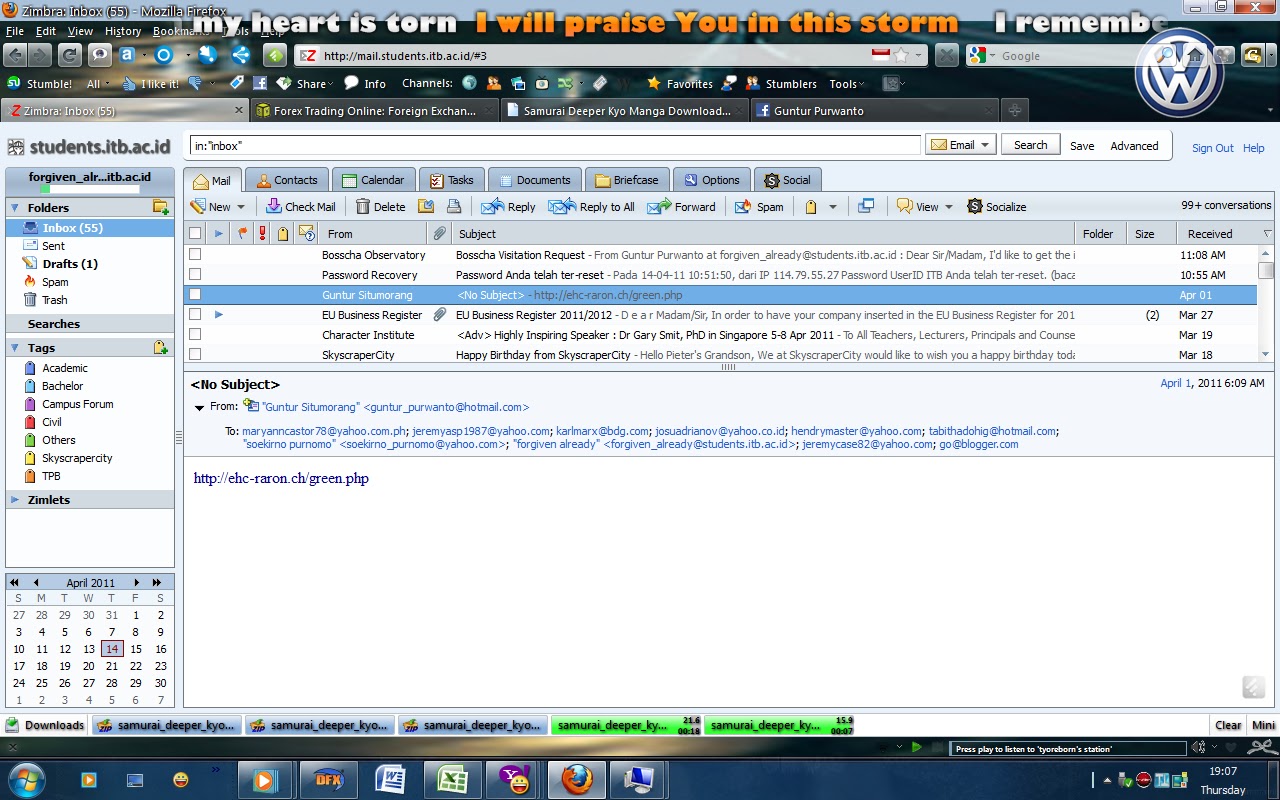This screenshot has height=800, width=1280.
Task: Tick the checkbox for Password Recovery email
Action: click(195, 274)
